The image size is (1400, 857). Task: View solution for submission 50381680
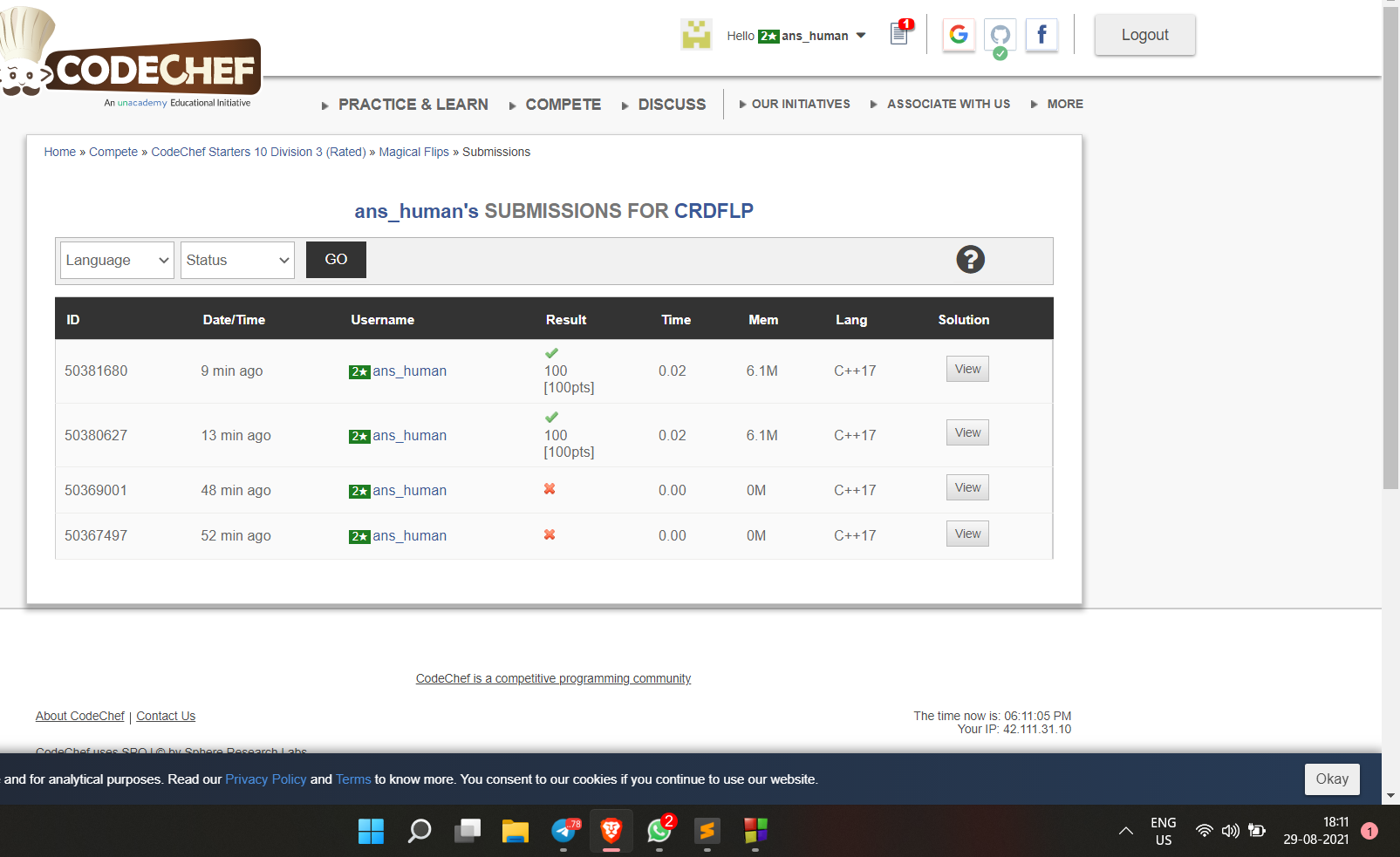point(967,369)
